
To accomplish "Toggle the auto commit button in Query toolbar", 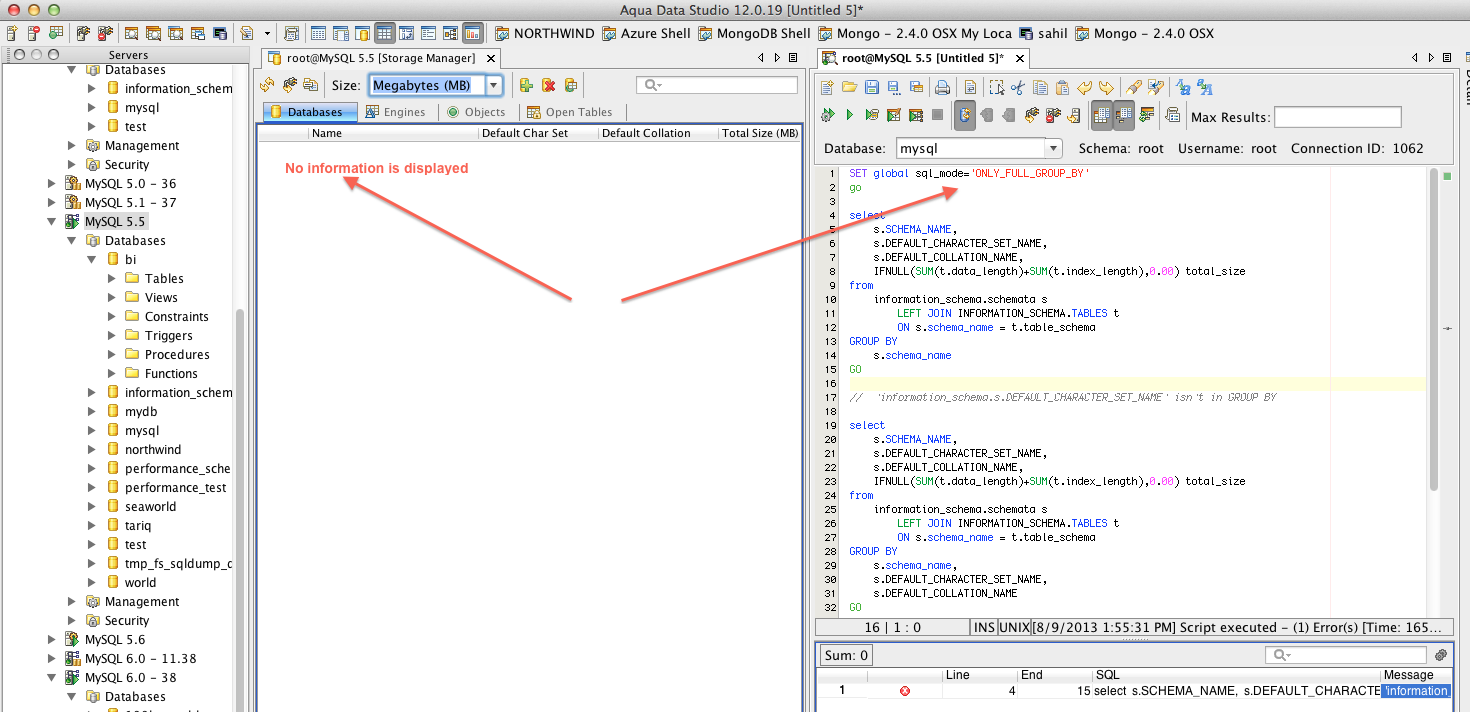I will coord(965,116).
